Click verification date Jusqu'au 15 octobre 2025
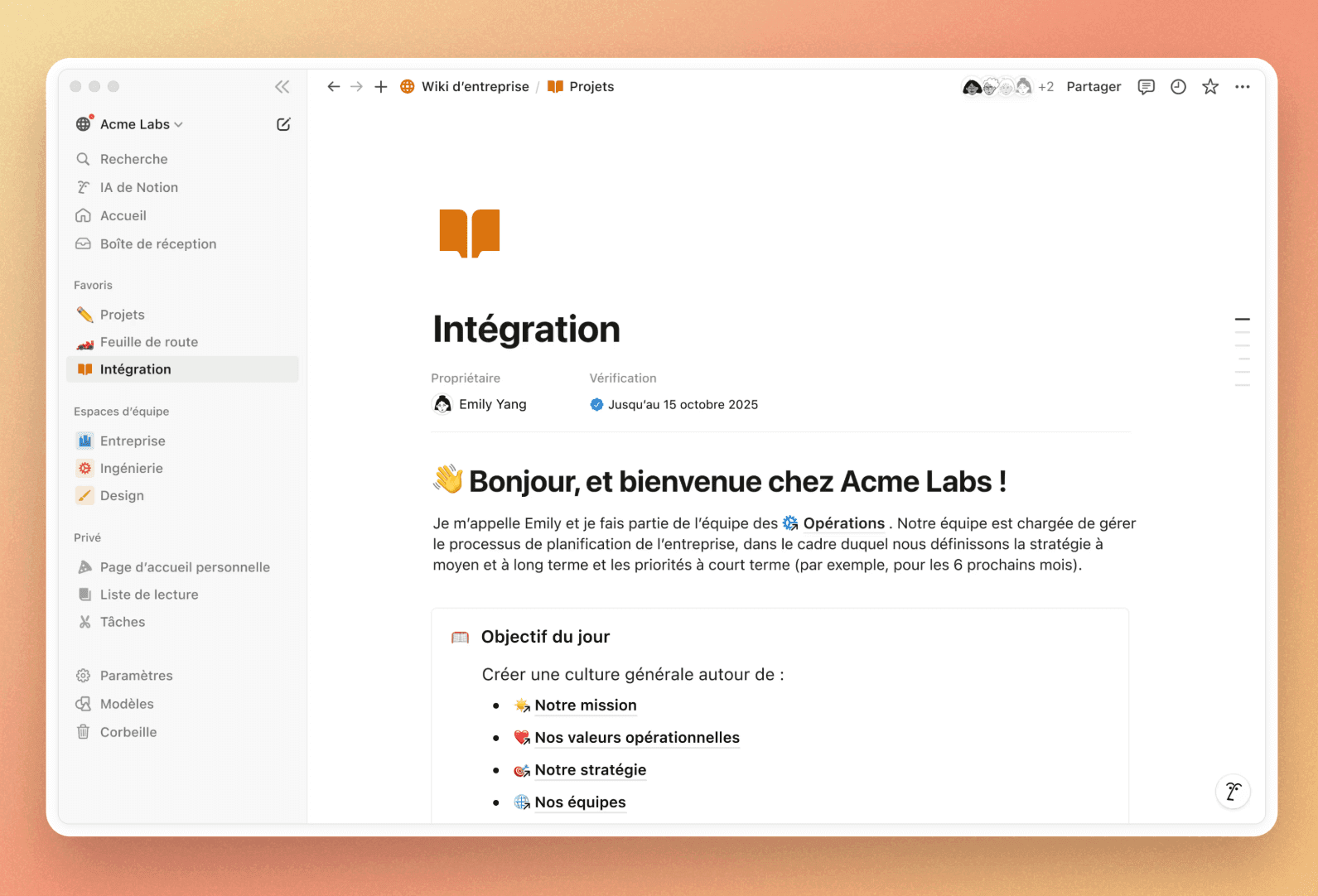 coord(674,404)
